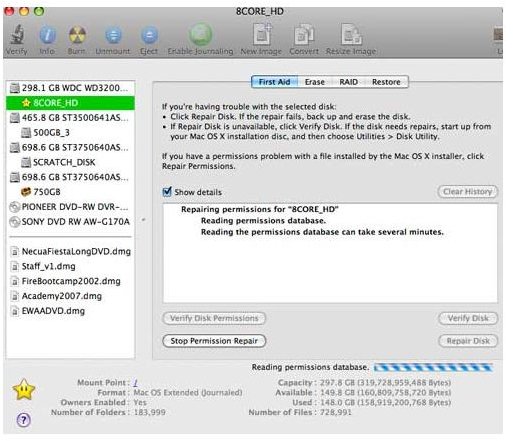The image size is (513, 441).
Task: Select the 500GB_3 volume
Action: point(71,133)
